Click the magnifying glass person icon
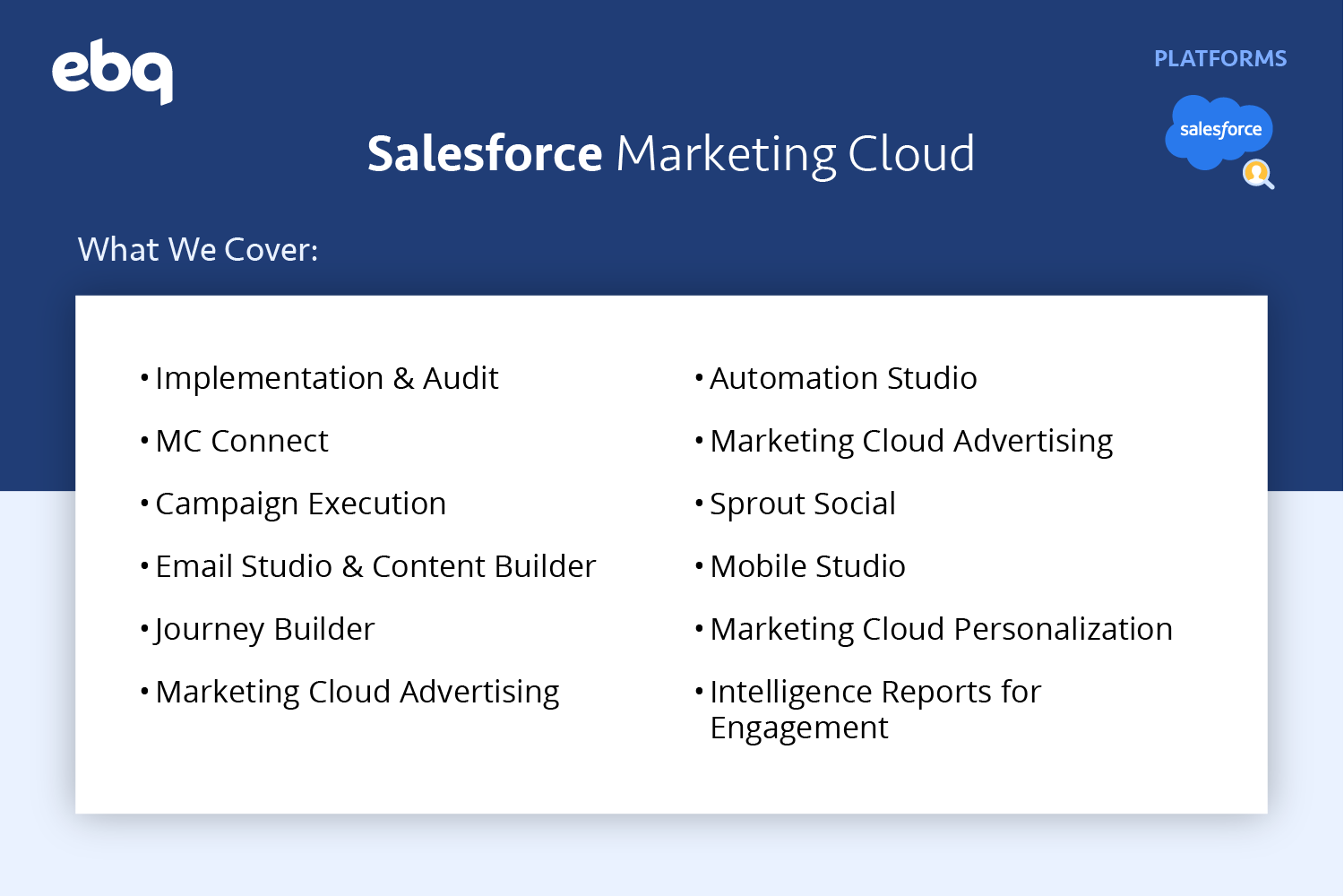 click(1258, 174)
